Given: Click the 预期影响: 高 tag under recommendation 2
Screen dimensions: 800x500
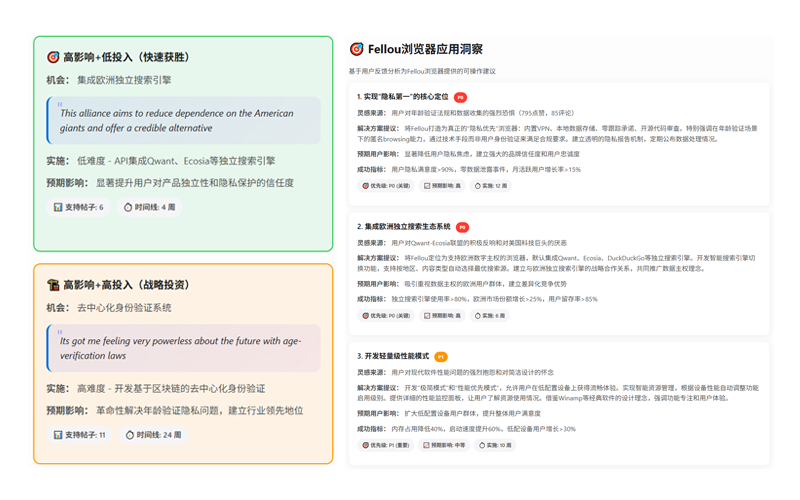Looking at the screenshot, I should pos(442,316).
